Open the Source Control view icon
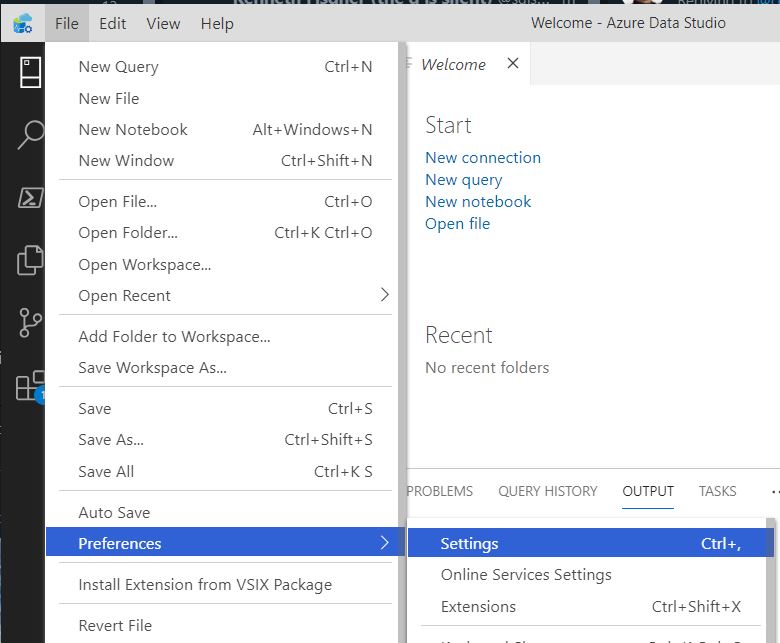The width and height of the screenshot is (780, 643). coord(30,323)
